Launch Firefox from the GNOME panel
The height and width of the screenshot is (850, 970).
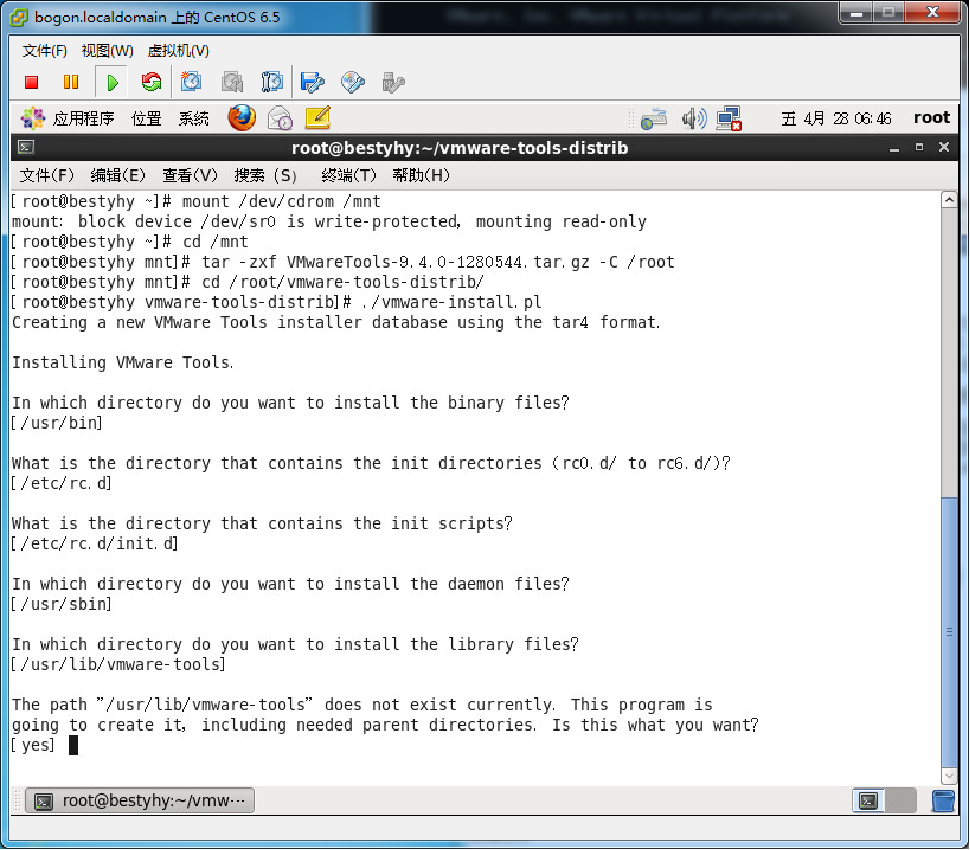click(x=242, y=118)
